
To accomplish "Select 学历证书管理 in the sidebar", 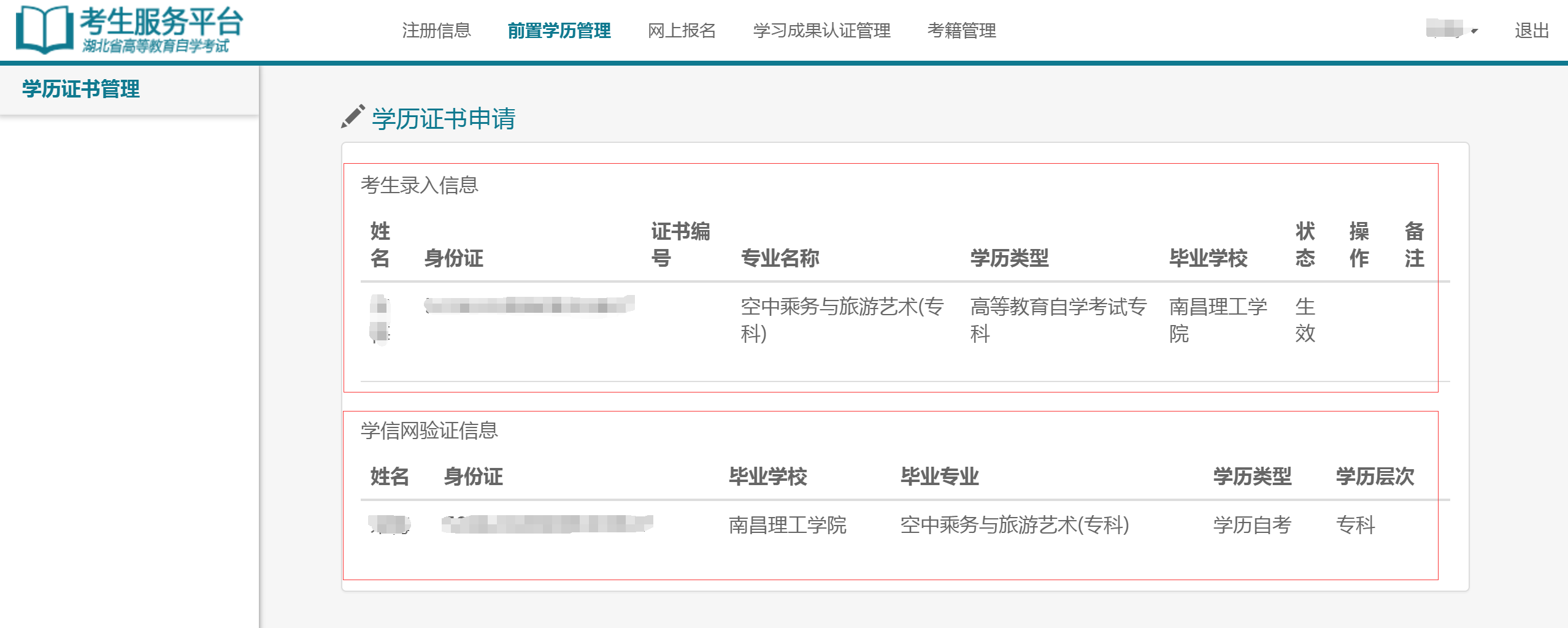I will coord(80,89).
